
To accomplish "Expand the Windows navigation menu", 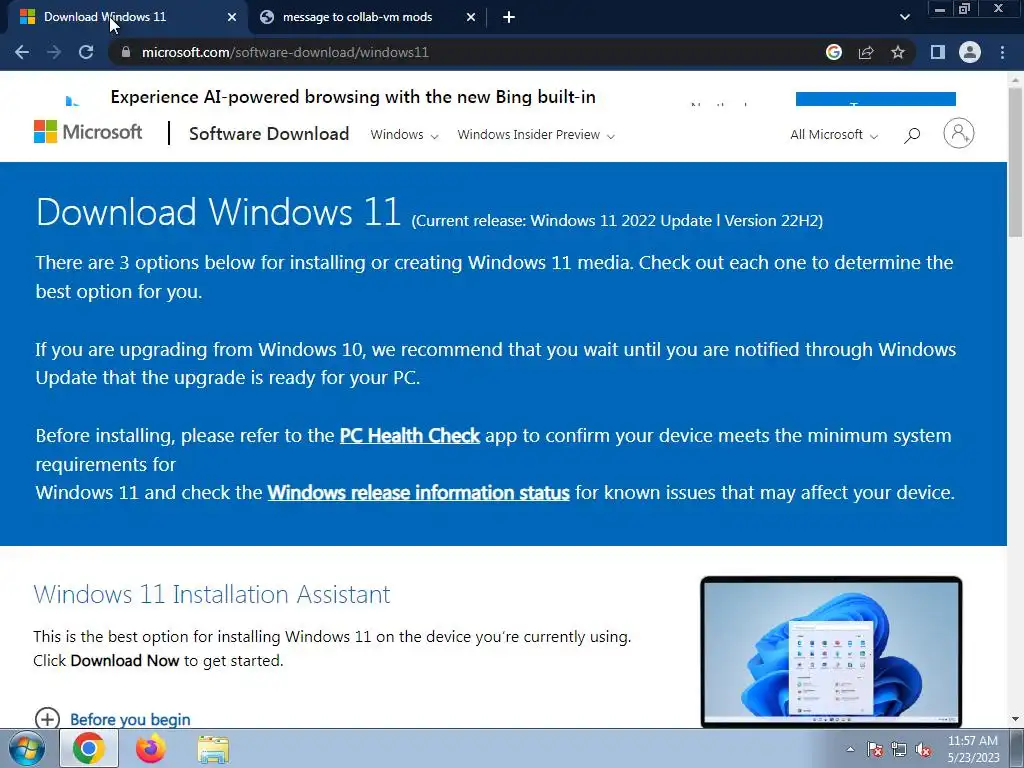I will click(x=404, y=135).
